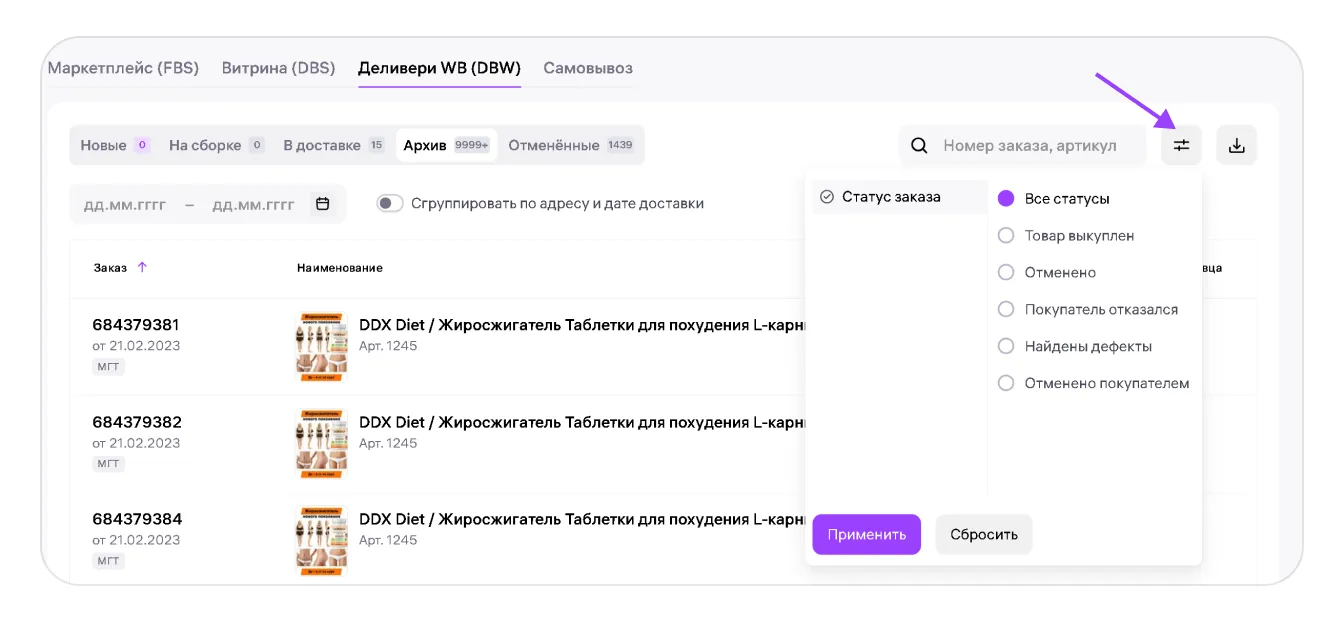Viewport: 1344px width, 622px height.
Task: Click the Наименование column header
Action: pyautogui.click(x=340, y=267)
